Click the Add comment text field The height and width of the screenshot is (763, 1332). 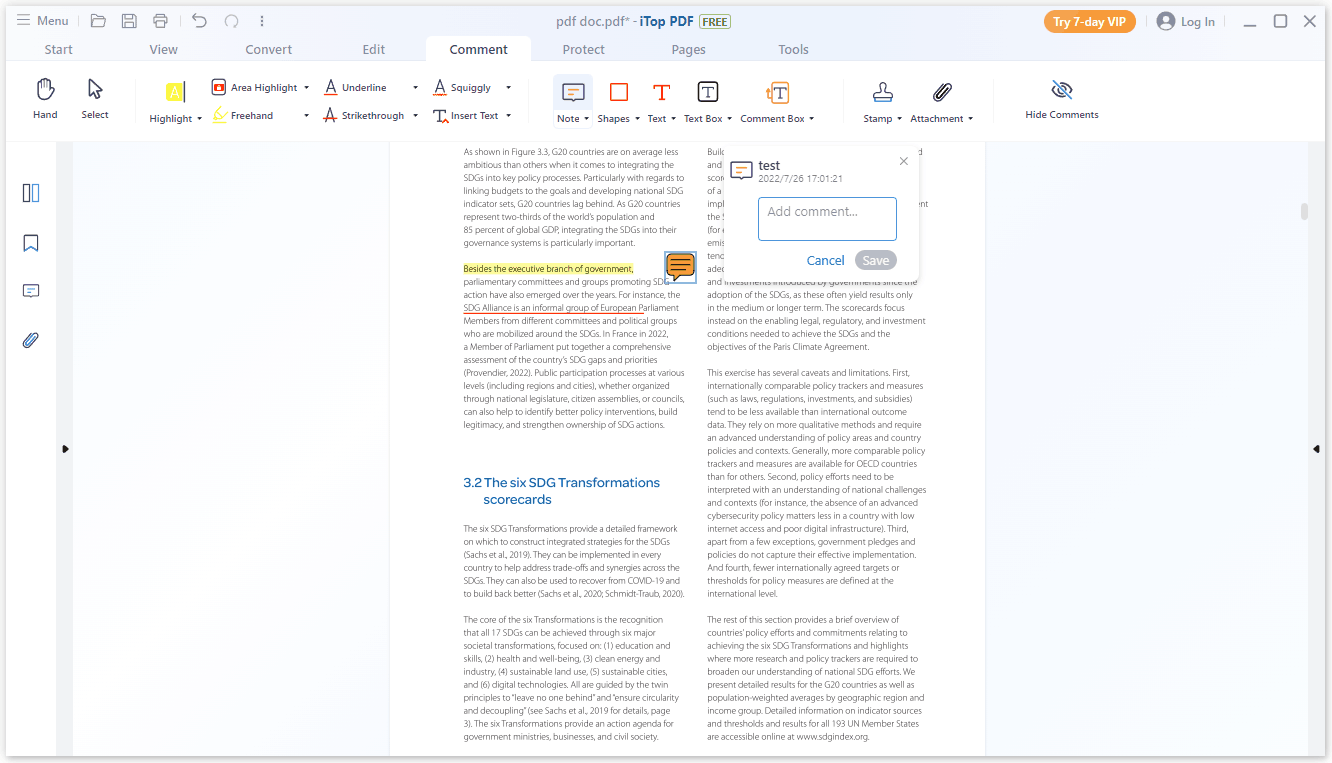(x=827, y=219)
